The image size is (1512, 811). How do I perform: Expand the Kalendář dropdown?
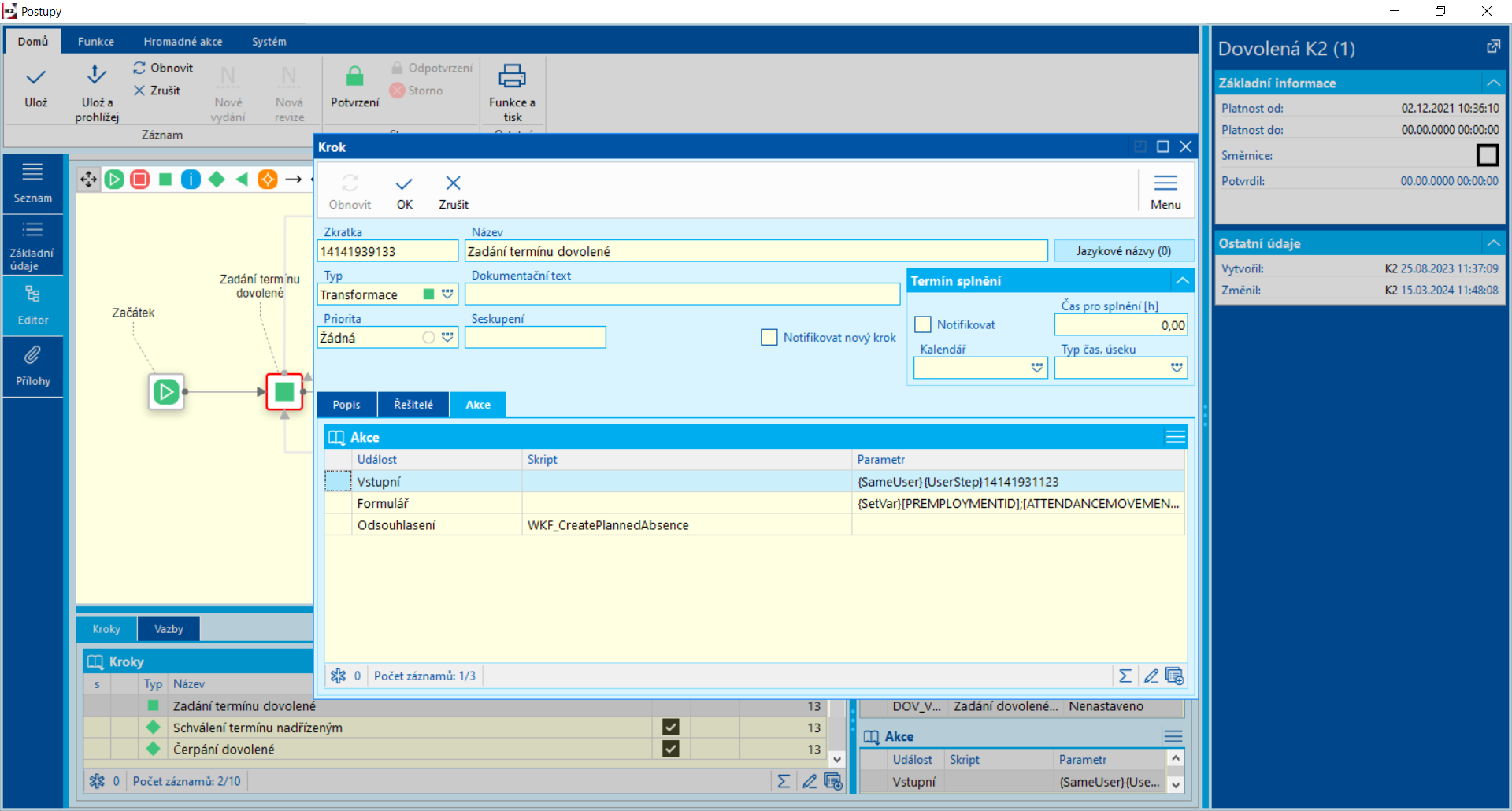[x=1036, y=368]
